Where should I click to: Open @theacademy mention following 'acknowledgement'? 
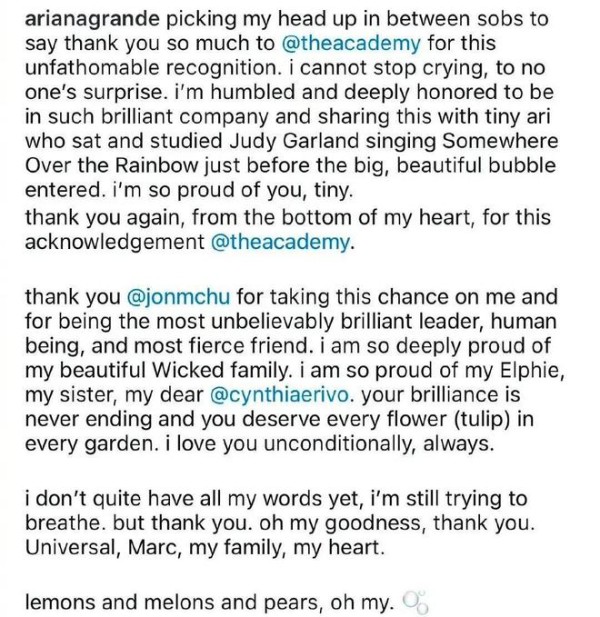pyautogui.click(x=280, y=242)
